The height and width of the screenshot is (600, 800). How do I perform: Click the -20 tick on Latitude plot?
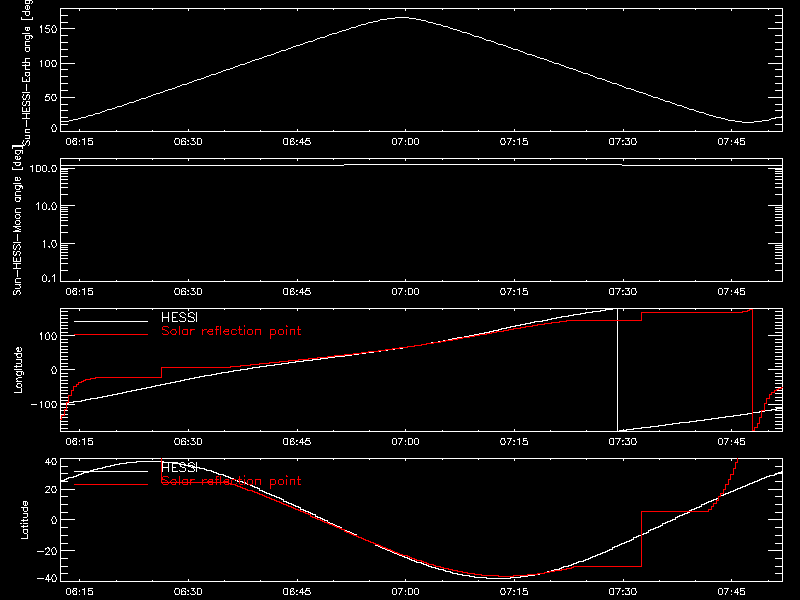47,551
